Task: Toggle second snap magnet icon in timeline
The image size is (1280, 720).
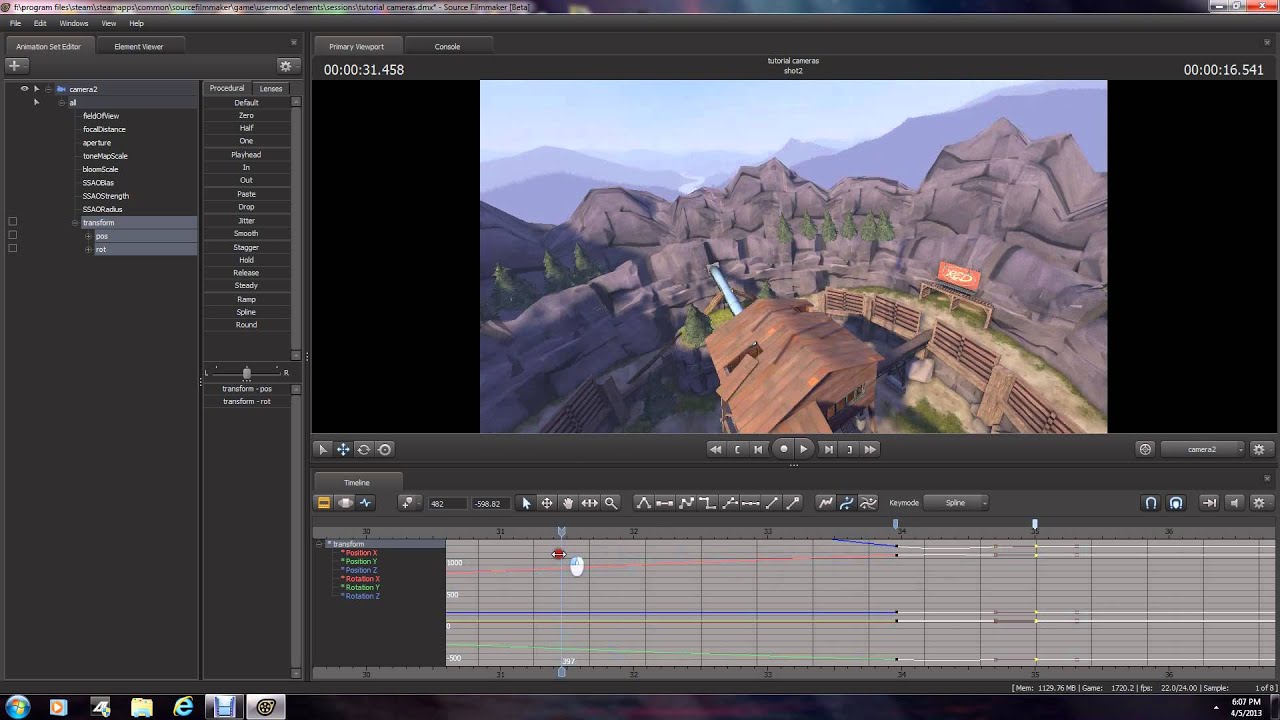Action: click(x=1176, y=503)
